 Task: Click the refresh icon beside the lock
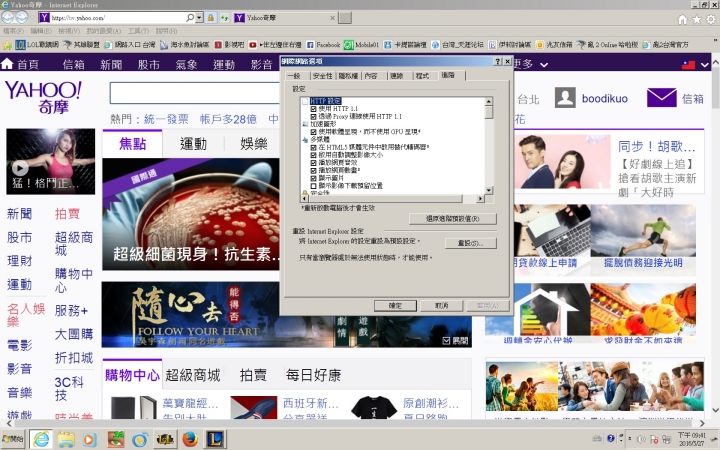pos(224,18)
